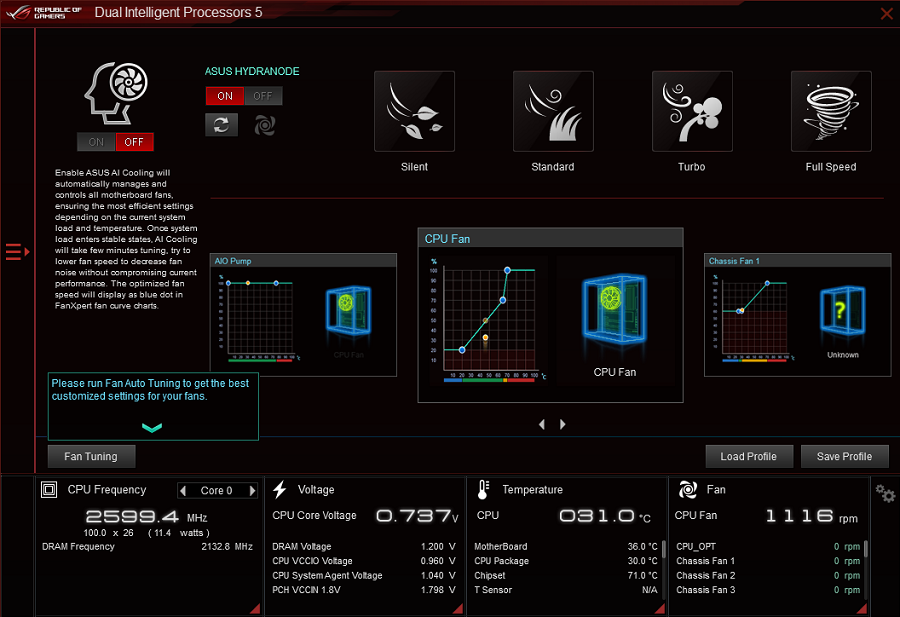
Task: Click the AI Cooling head-and-fan icon
Action: pos(116,93)
